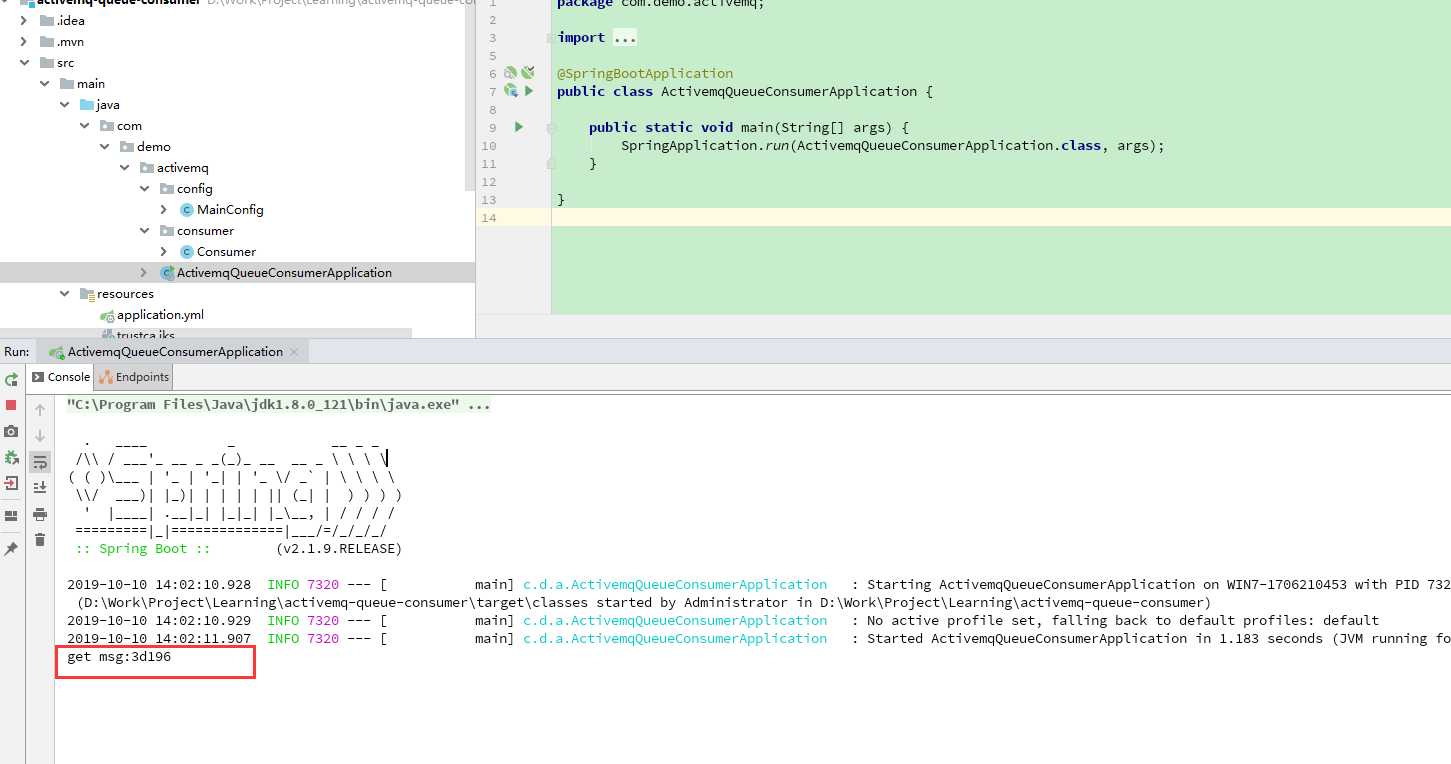Collapse the main folder
The height and width of the screenshot is (764, 1451).
pos(45,84)
